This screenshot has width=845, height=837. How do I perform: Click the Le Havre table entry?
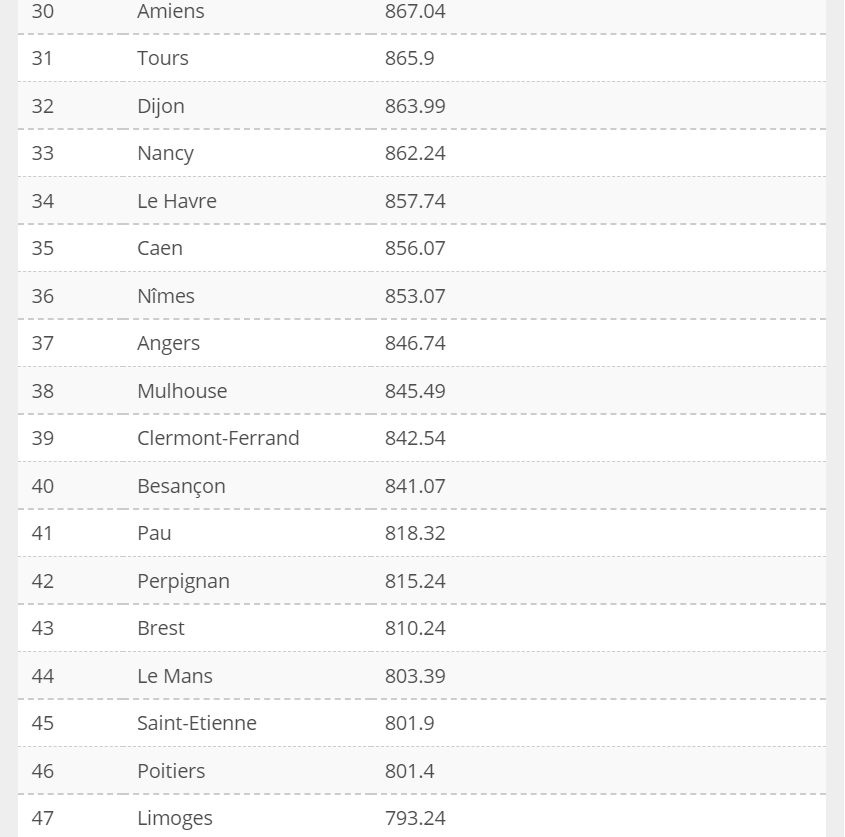(x=177, y=201)
